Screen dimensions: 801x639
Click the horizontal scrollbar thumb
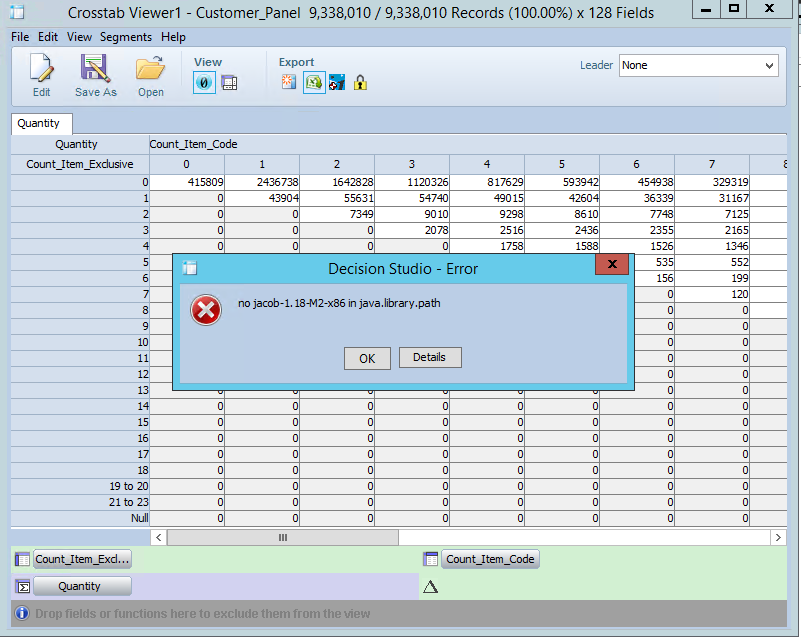283,538
